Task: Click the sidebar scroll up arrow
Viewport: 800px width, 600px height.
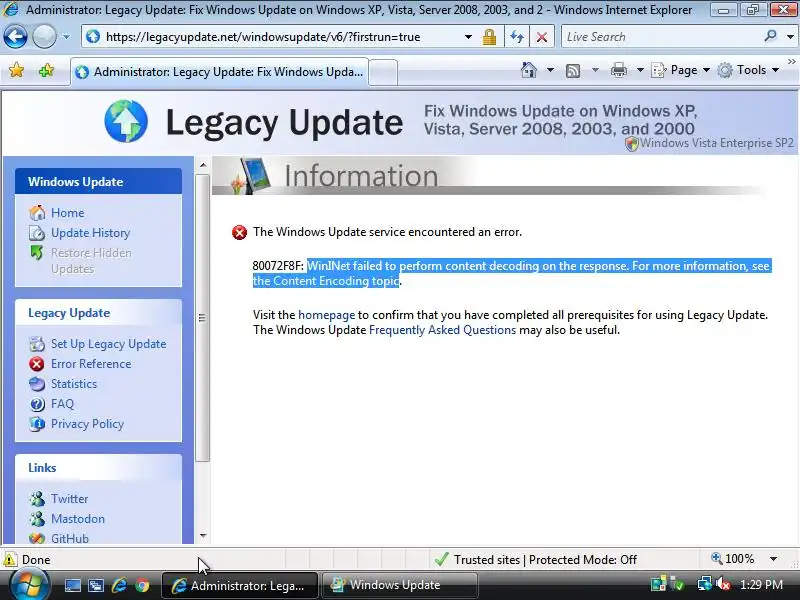Action: point(203,165)
